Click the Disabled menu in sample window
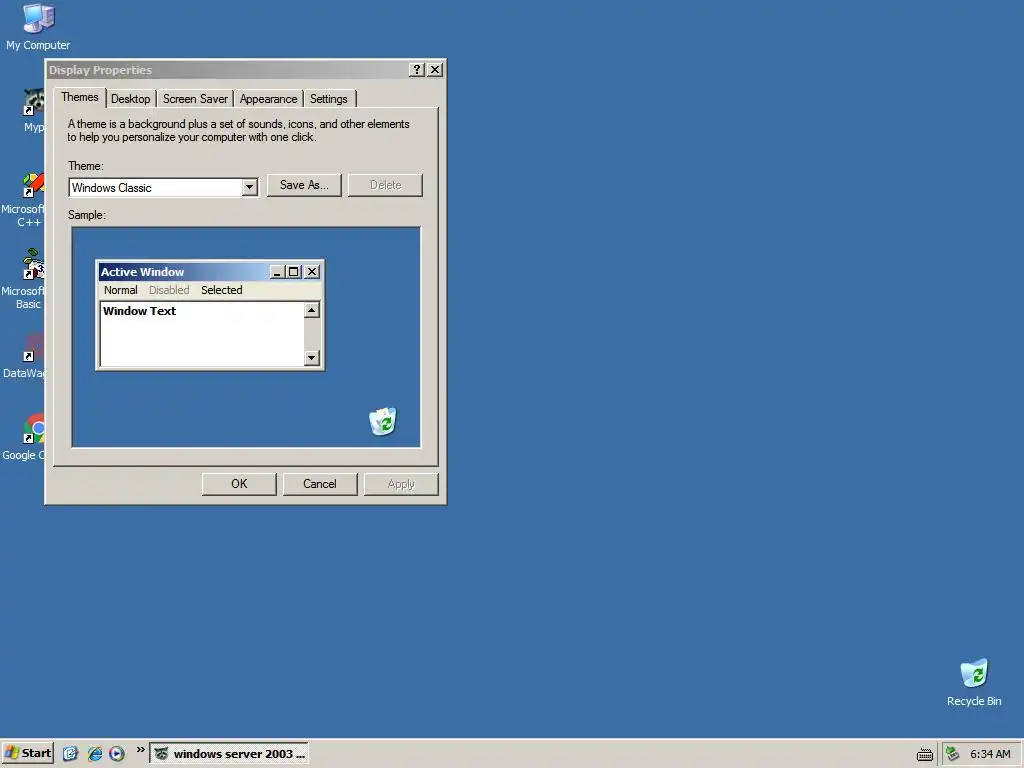Image resolution: width=1024 pixels, height=768 pixels. [169, 290]
